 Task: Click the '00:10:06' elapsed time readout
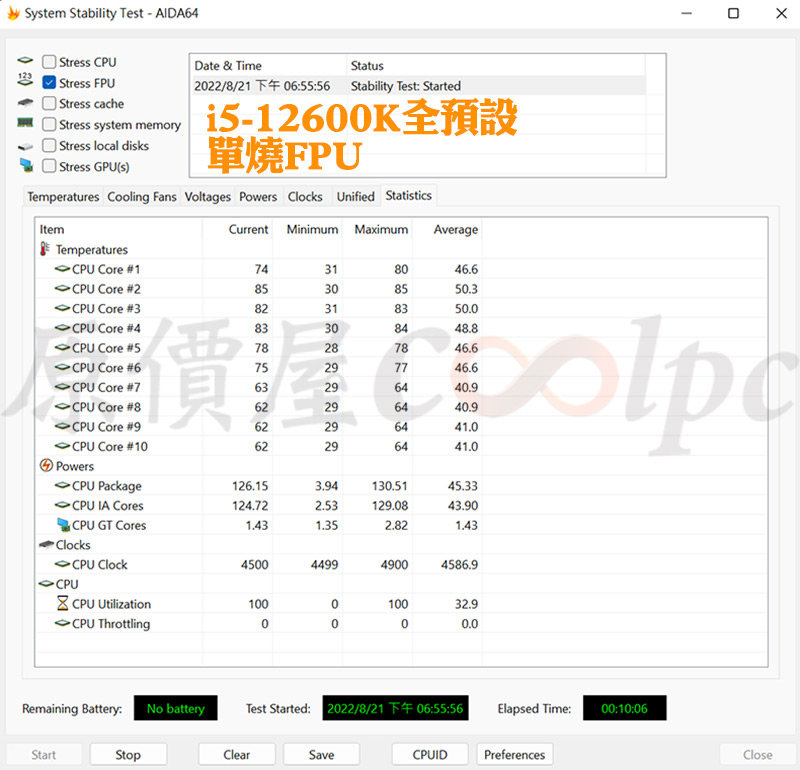click(624, 708)
